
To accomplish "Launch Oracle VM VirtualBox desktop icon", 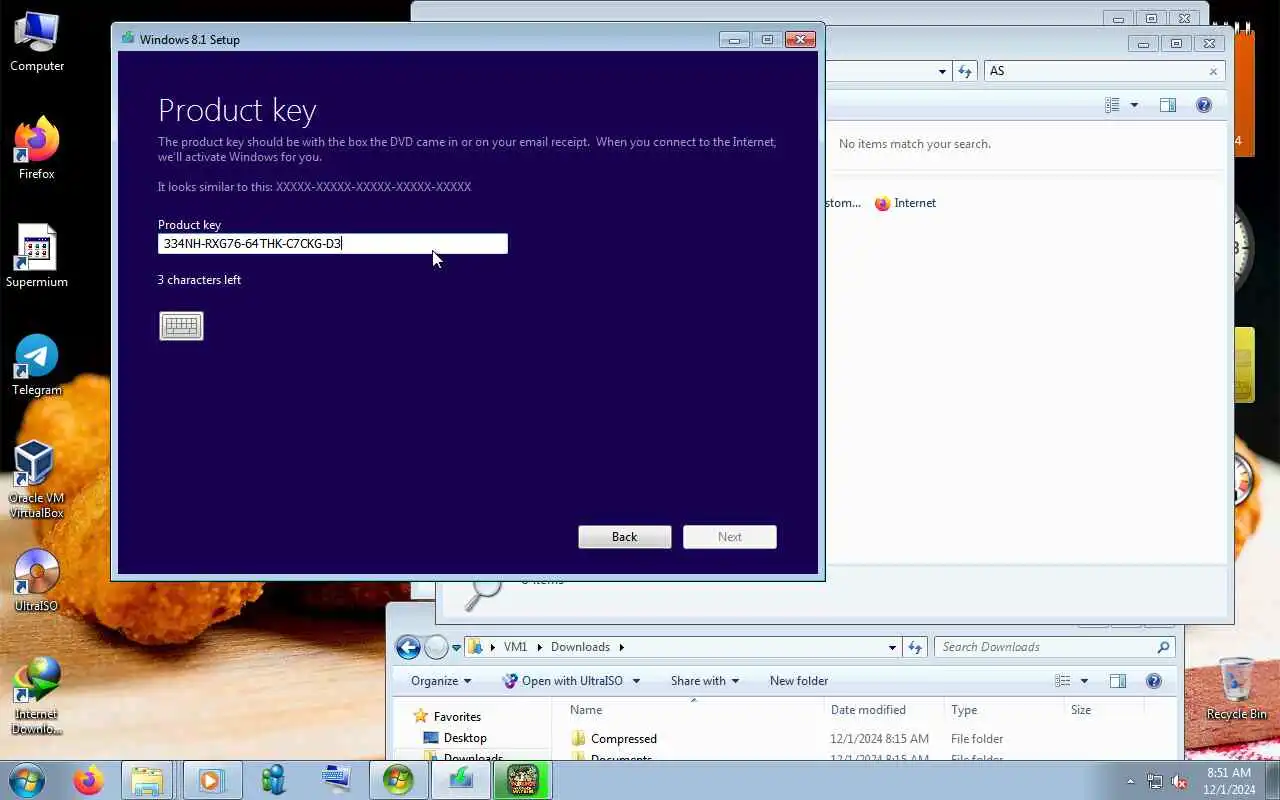I will [37, 480].
